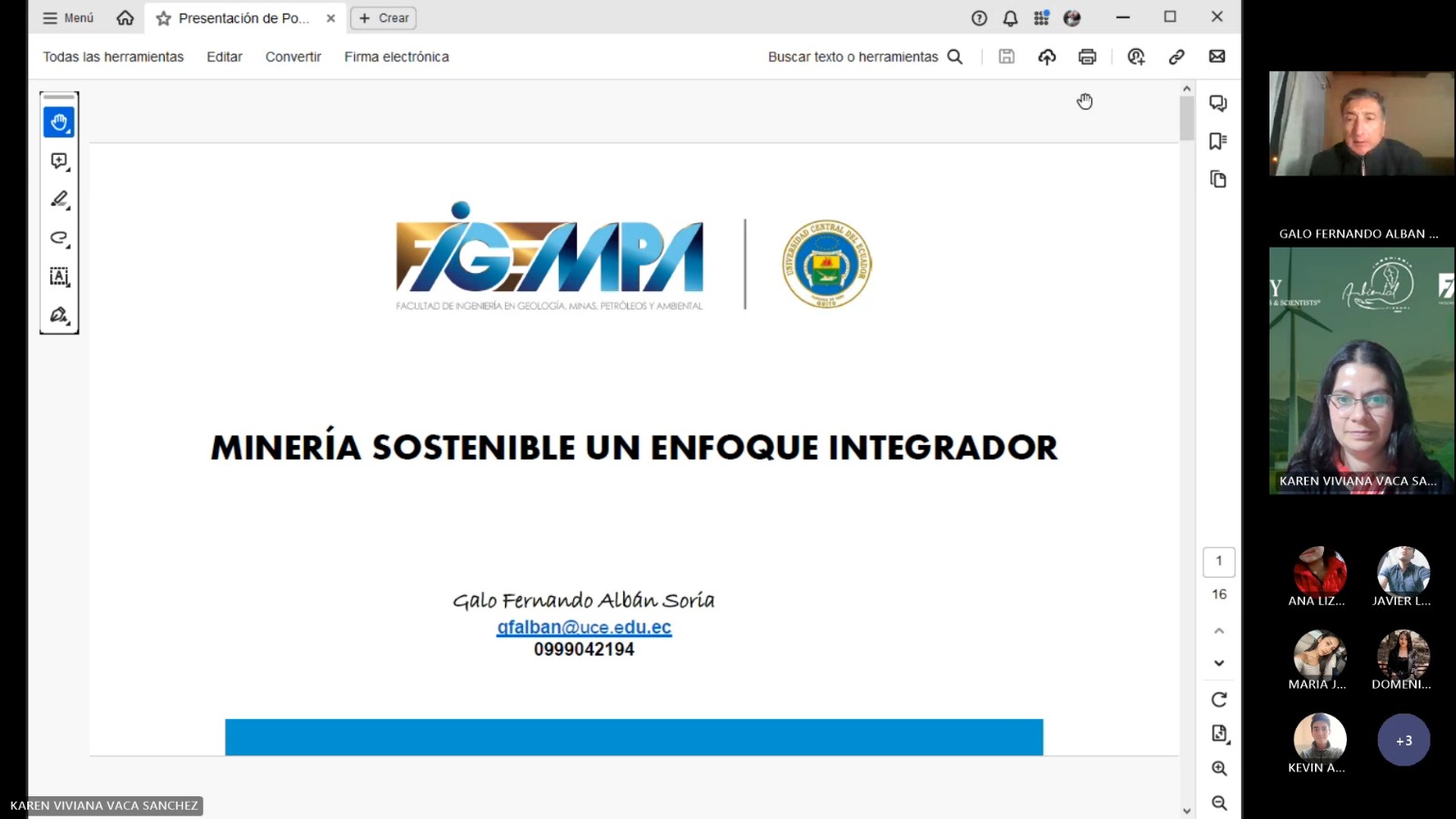Screen dimensions: 1456x819
Task: Select the freehand draw loop tool
Action: (x=59, y=238)
